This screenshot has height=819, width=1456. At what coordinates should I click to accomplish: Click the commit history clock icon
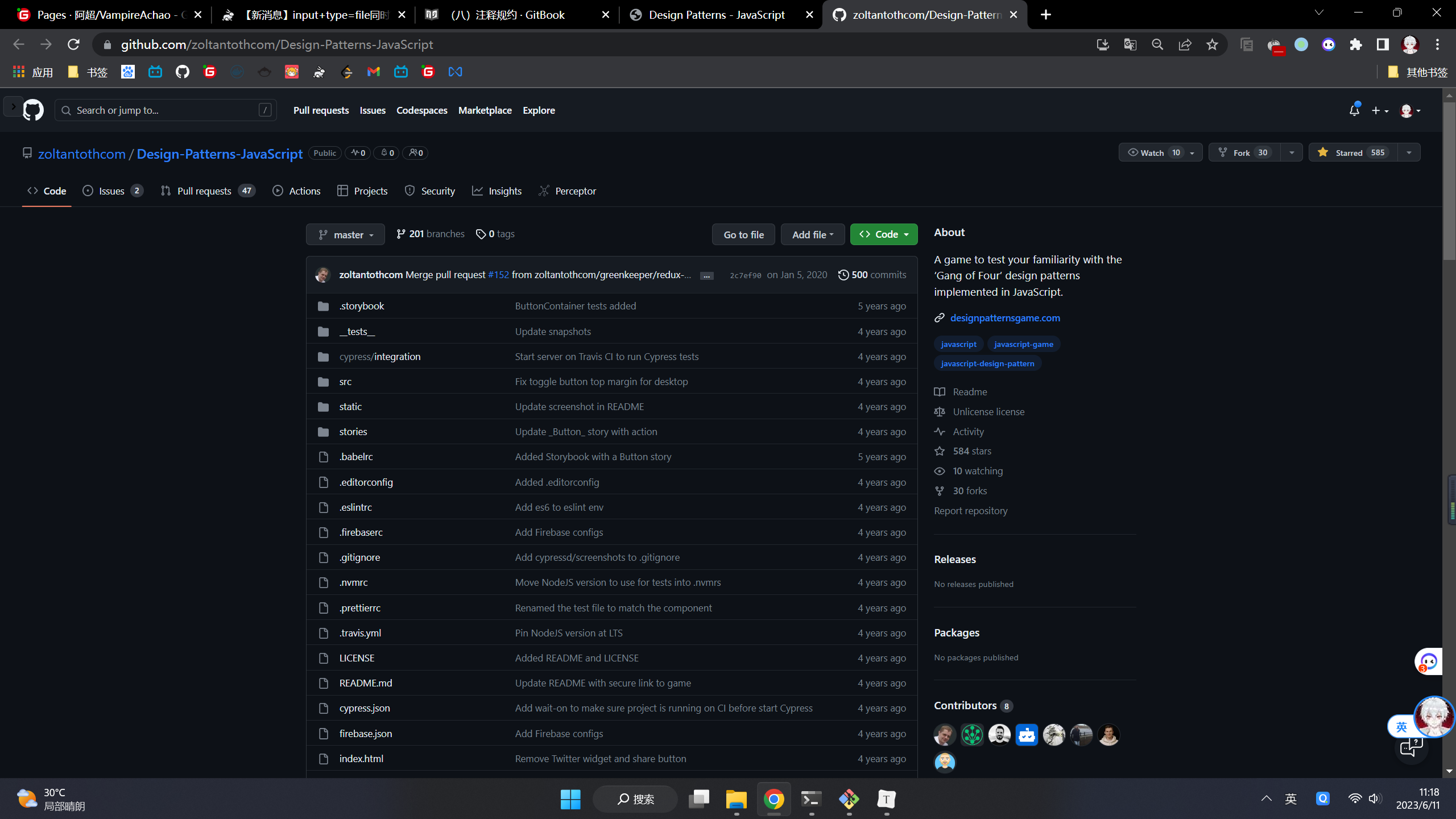(843, 275)
